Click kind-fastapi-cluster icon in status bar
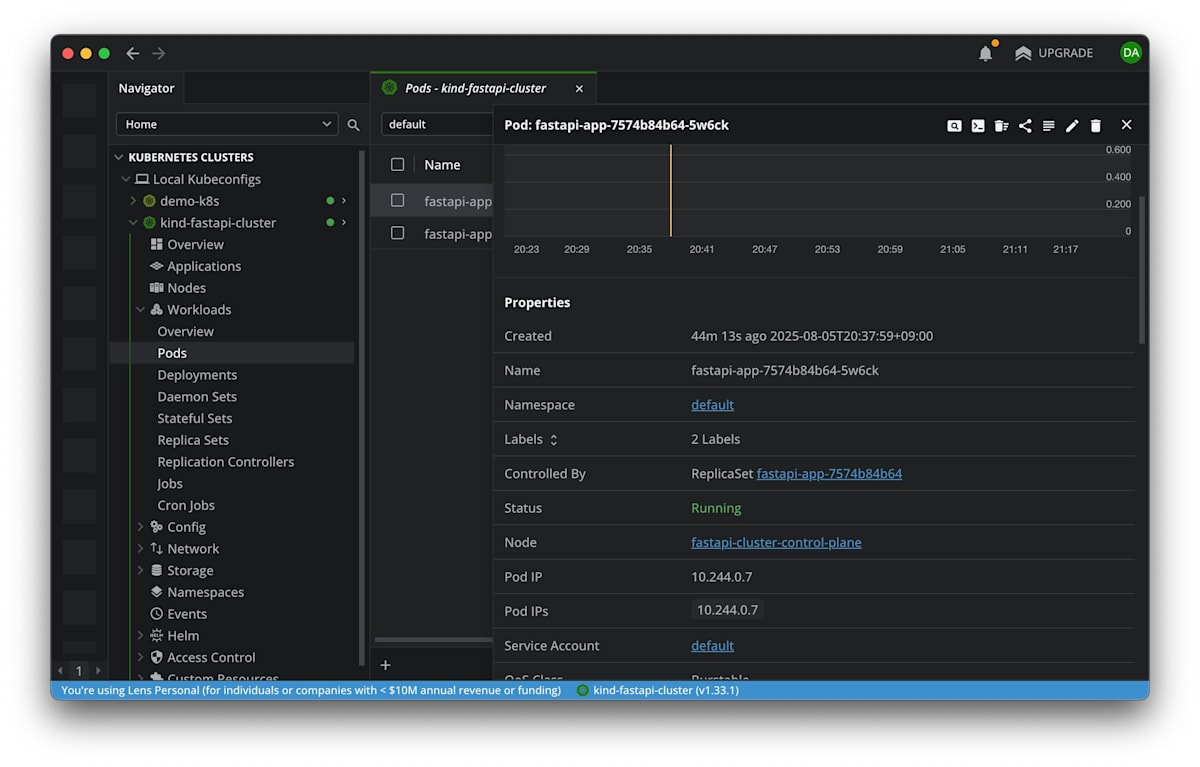The height and width of the screenshot is (767, 1200). (583, 690)
